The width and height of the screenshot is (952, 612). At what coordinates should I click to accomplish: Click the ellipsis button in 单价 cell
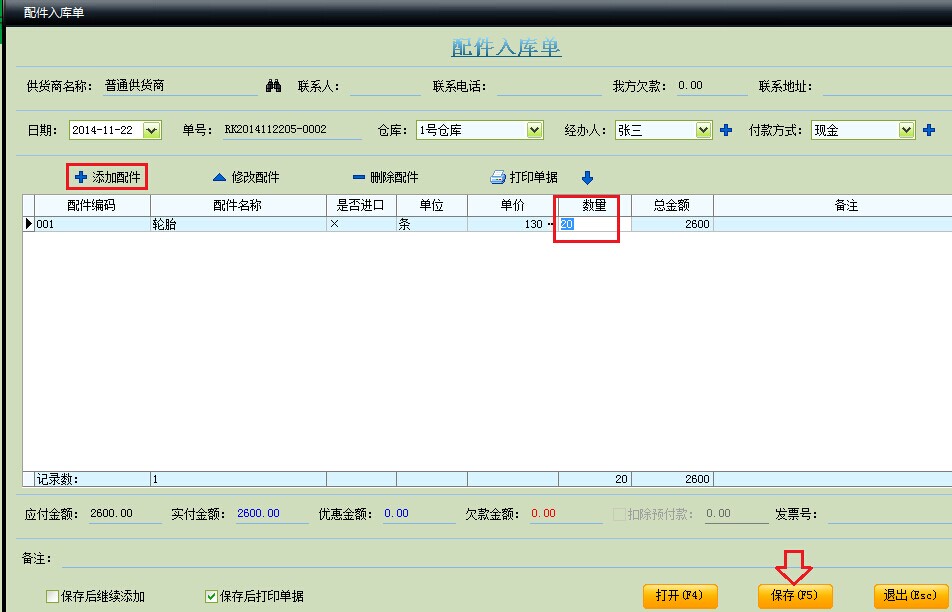[551, 224]
